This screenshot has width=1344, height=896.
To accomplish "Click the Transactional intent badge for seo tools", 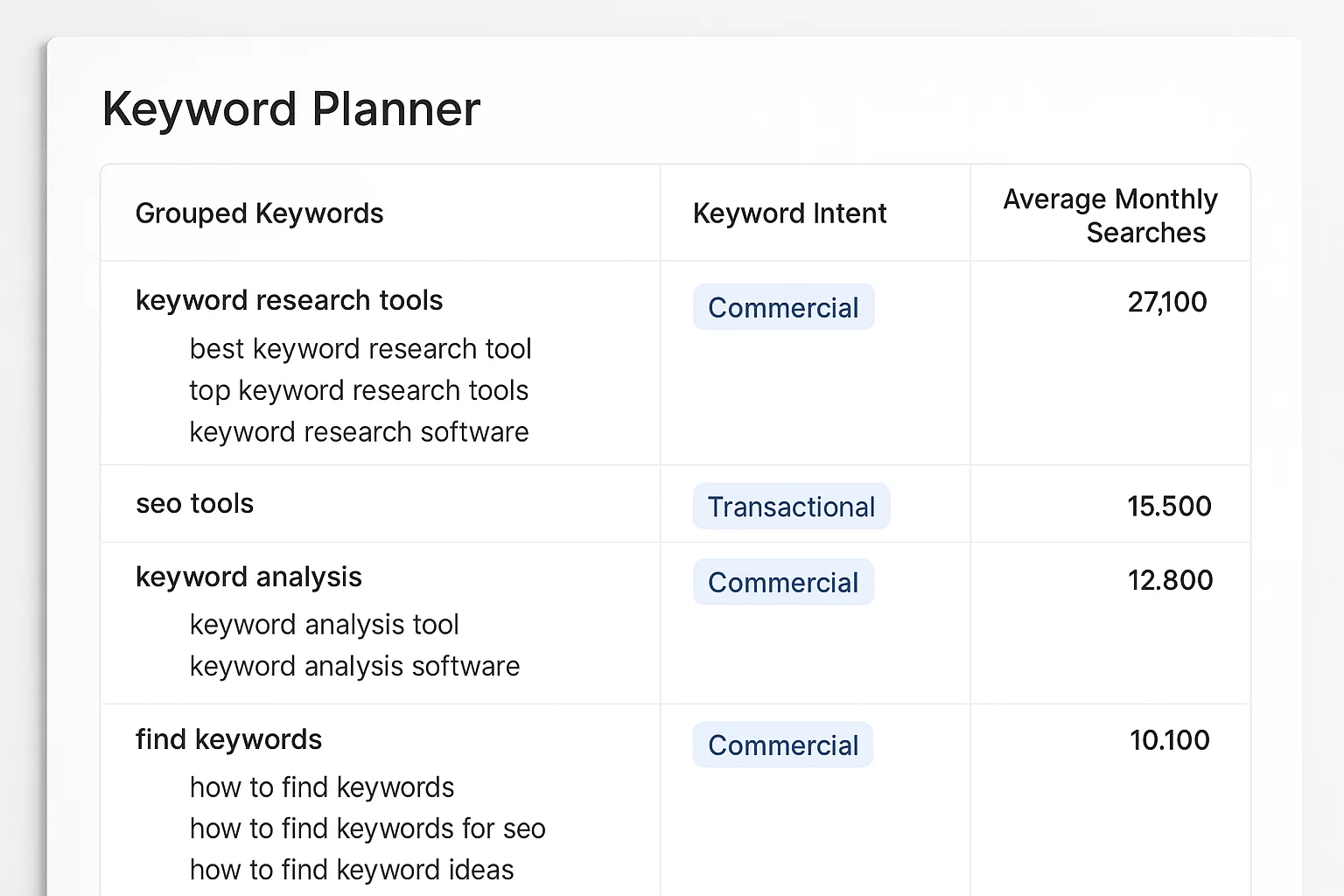I will click(790, 506).
